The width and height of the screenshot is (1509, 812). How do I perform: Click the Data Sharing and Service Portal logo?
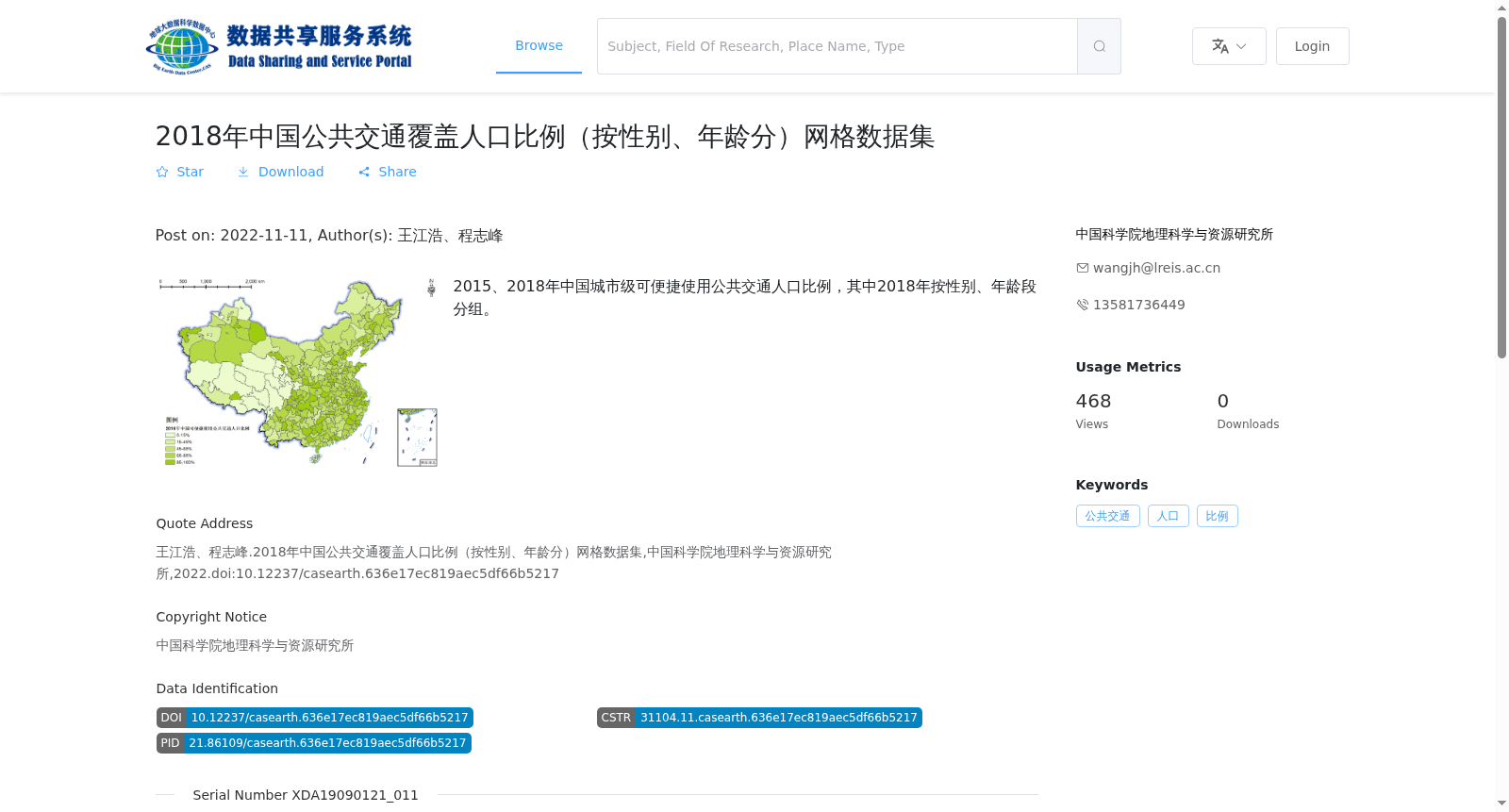(x=279, y=46)
